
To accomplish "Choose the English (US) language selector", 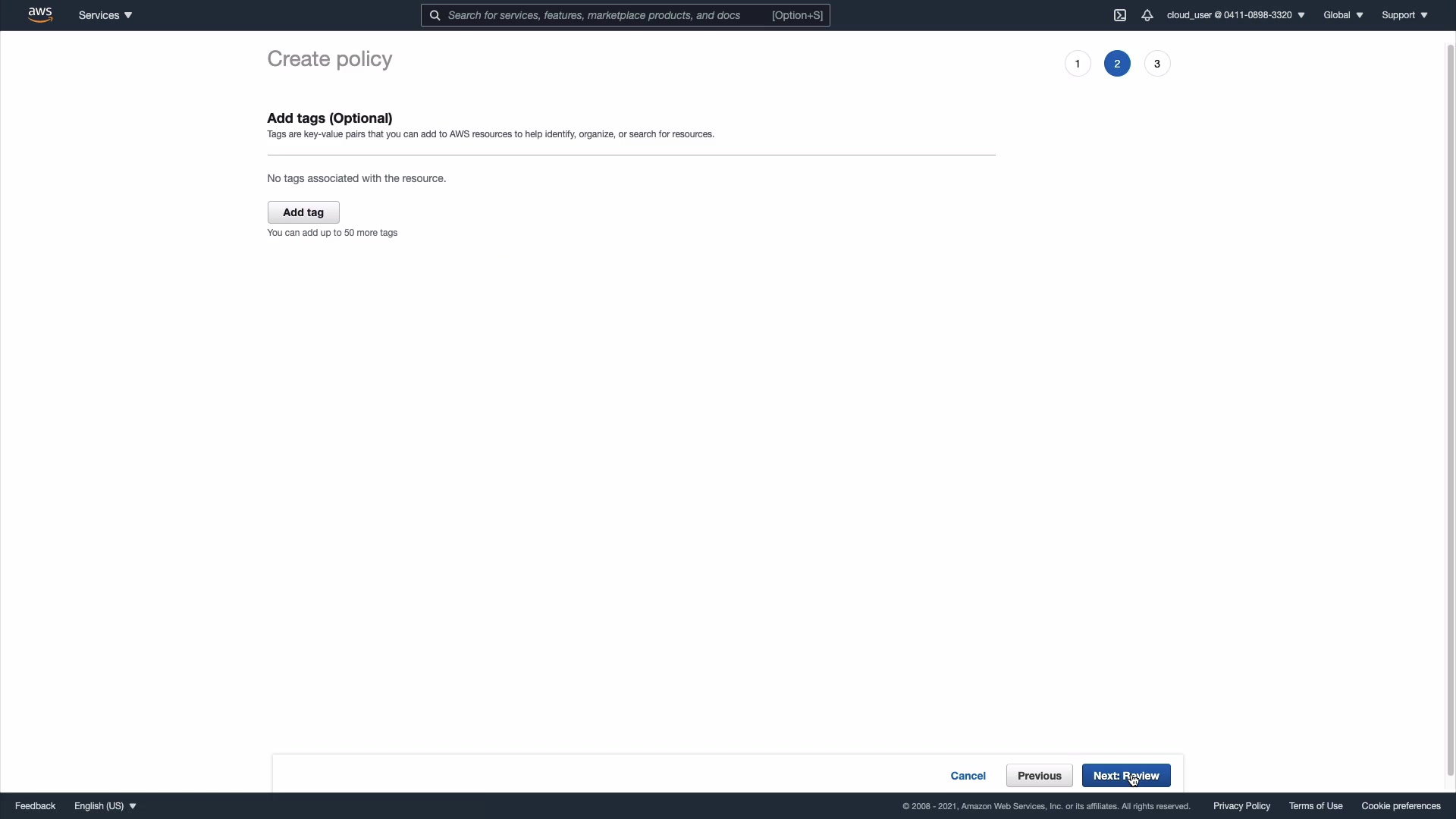I will [105, 806].
